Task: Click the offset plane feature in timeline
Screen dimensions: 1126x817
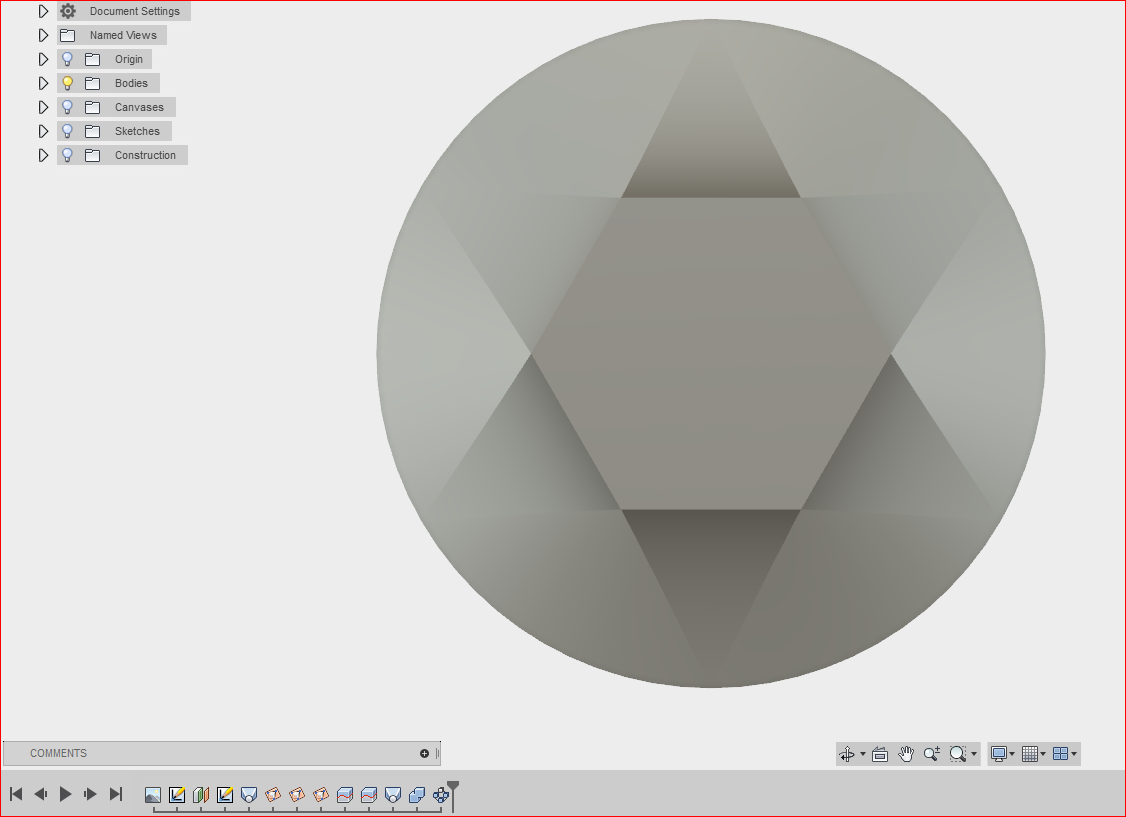Action: pyautogui.click(x=200, y=795)
